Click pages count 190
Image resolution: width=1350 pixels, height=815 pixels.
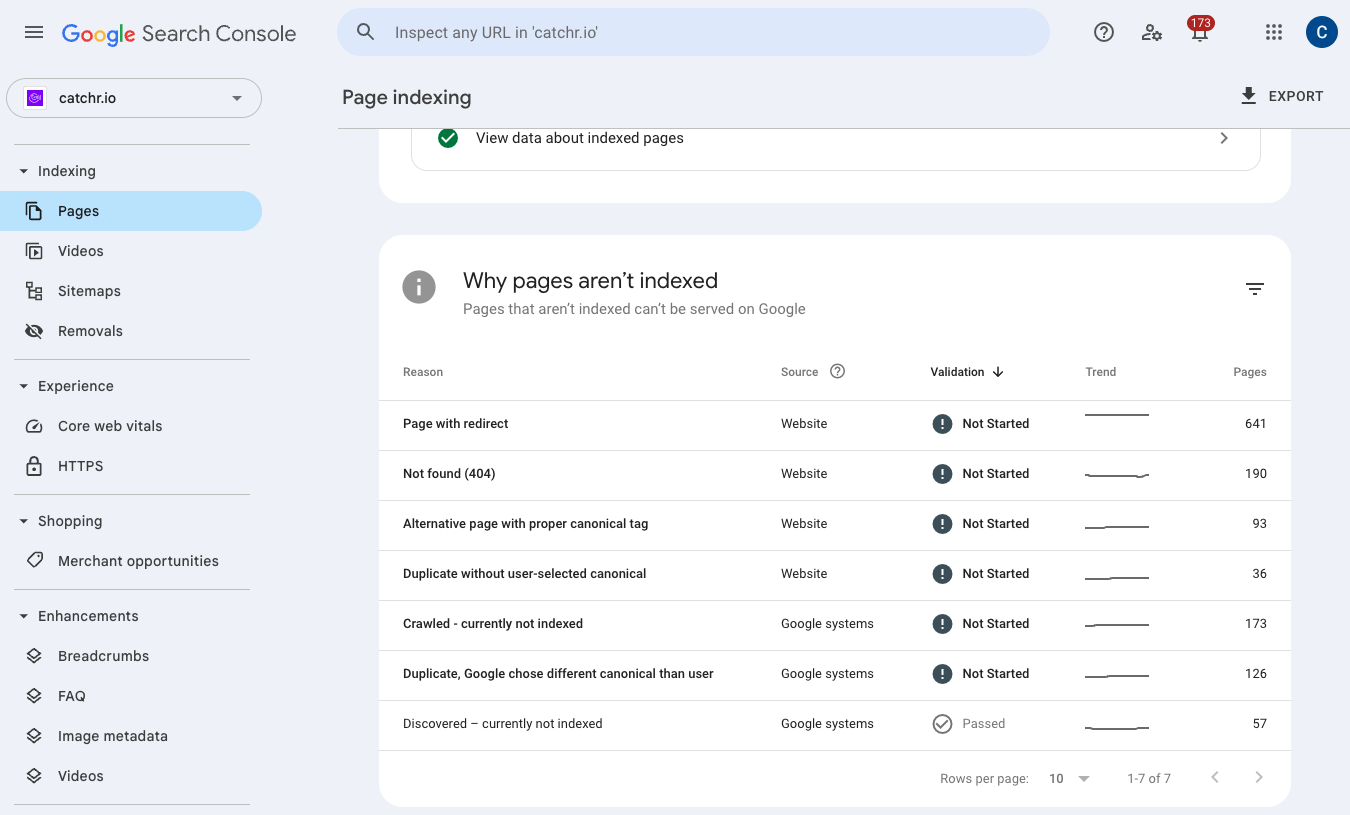click(x=1256, y=474)
